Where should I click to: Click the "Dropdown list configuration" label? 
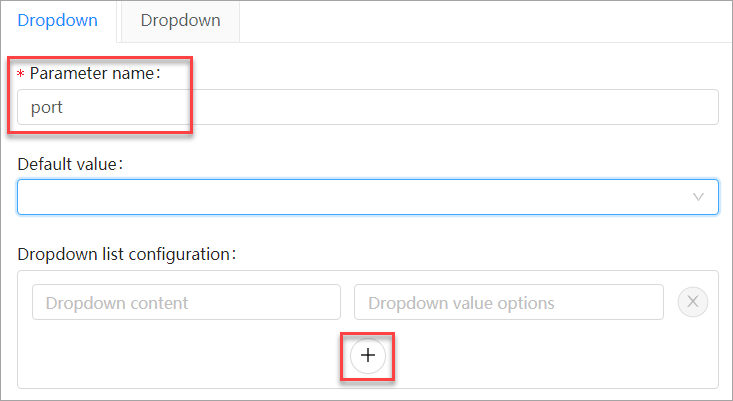point(125,254)
